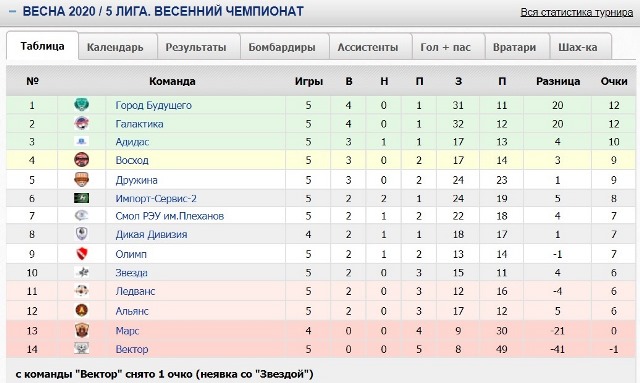Switch to the Календарь tab
640x383 pixels.
(x=116, y=47)
